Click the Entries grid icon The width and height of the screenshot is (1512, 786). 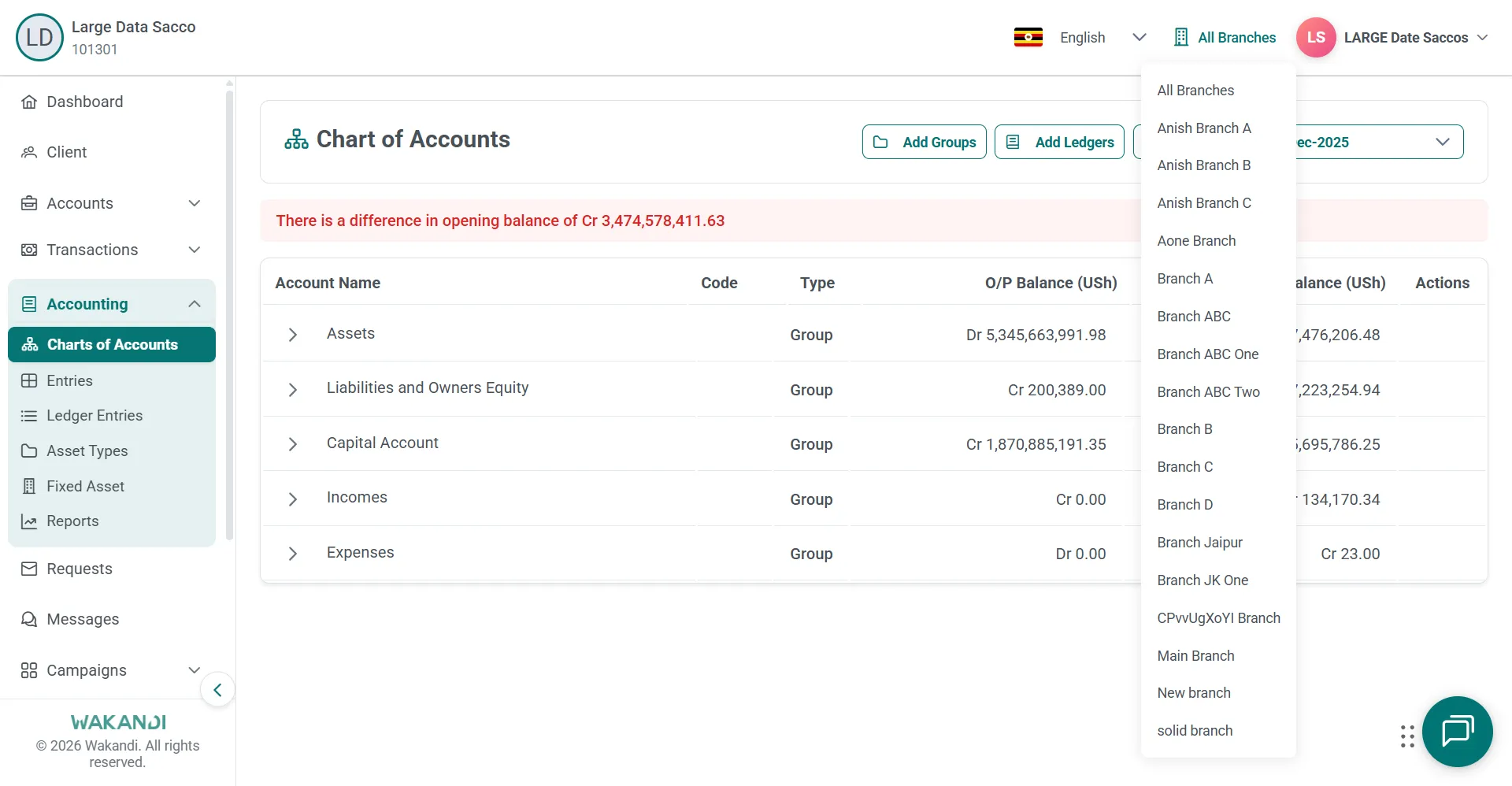coord(29,380)
